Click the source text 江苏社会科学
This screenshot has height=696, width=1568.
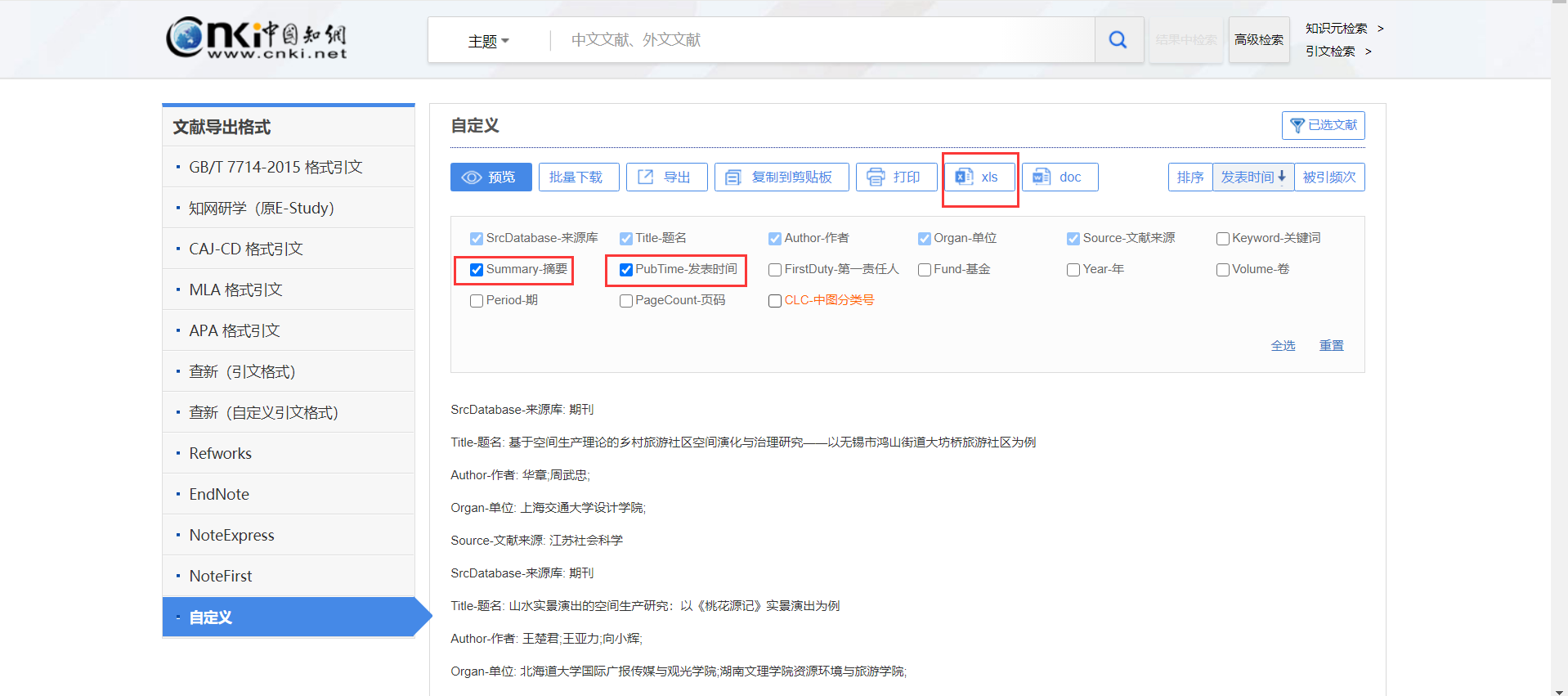pyautogui.click(x=586, y=541)
